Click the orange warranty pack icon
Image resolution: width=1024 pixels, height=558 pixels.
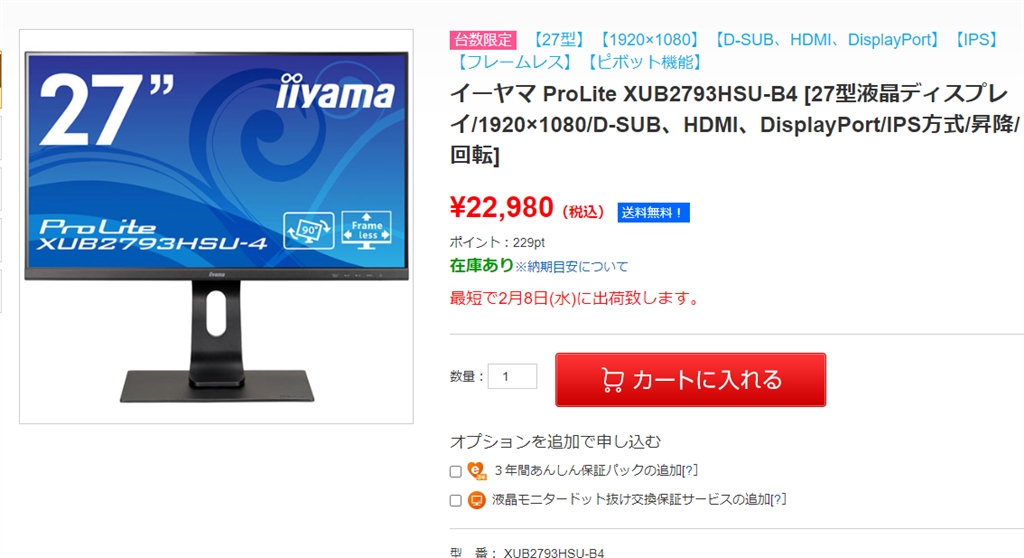477,470
